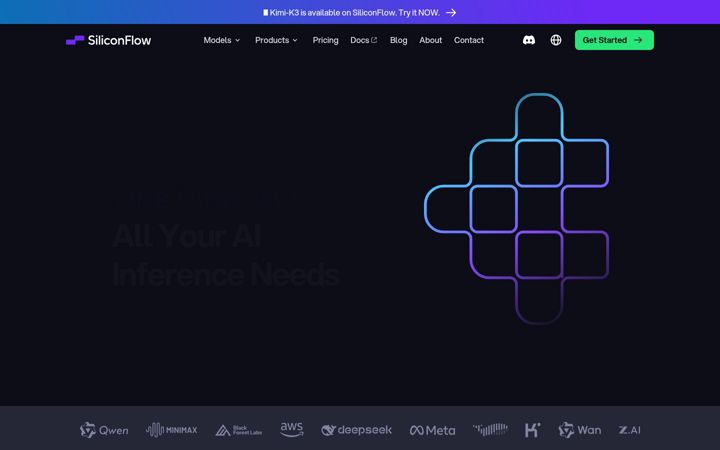Screen dimensions: 720x450
Task: Click the SiliconFlow logo
Action: [x=108, y=40]
